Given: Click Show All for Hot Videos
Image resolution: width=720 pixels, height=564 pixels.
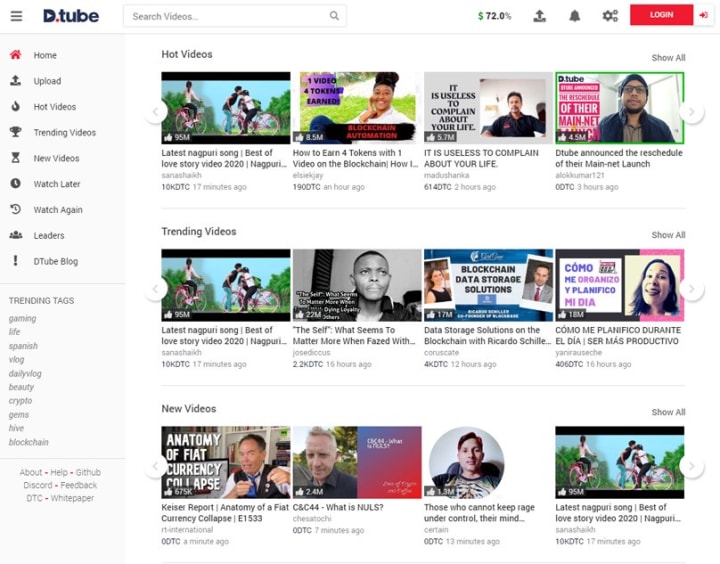Looking at the screenshot, I should tap(668, 58).
